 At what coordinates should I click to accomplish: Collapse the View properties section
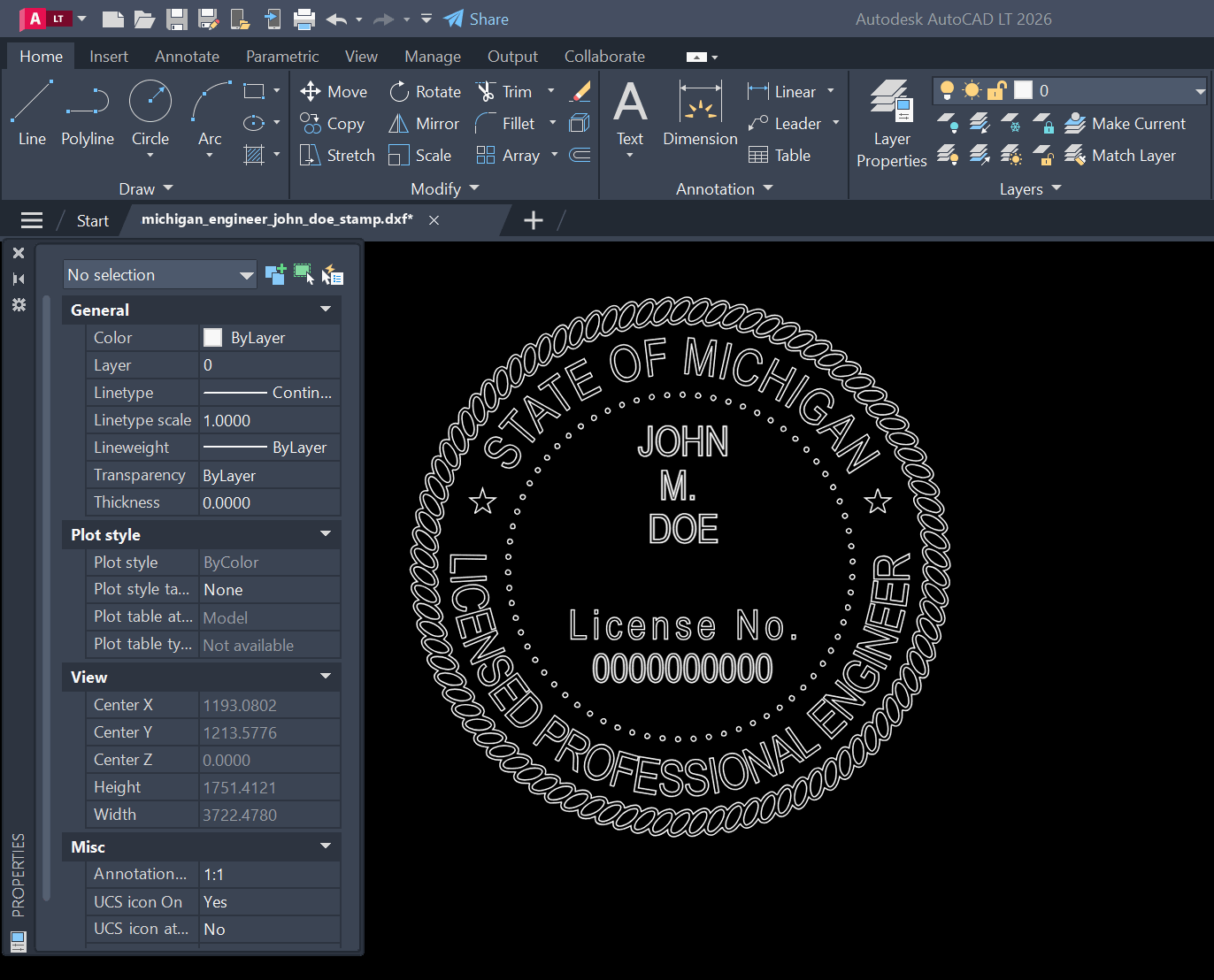tap(325, 677)
